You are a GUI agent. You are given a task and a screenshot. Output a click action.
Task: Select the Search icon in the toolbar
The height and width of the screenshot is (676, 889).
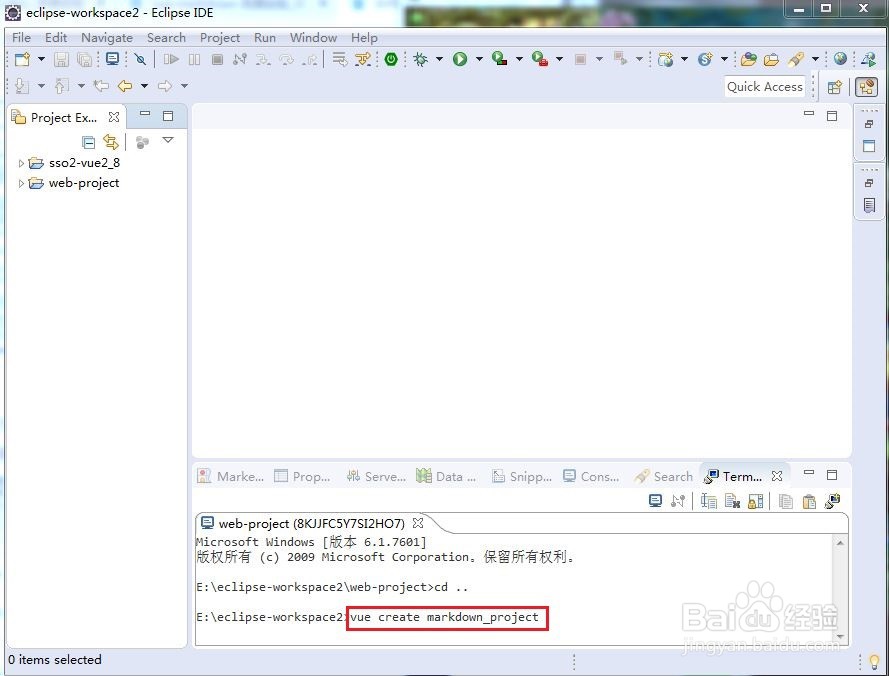tap(794, 59)
